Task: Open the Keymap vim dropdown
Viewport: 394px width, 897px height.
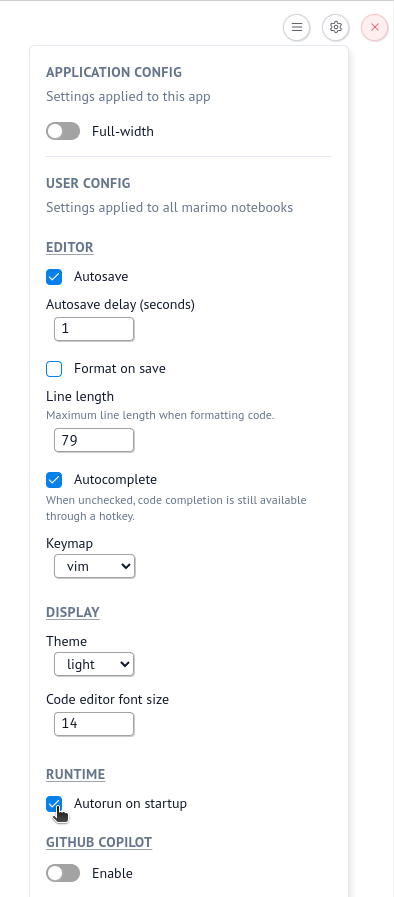Action: click(94, 566)
